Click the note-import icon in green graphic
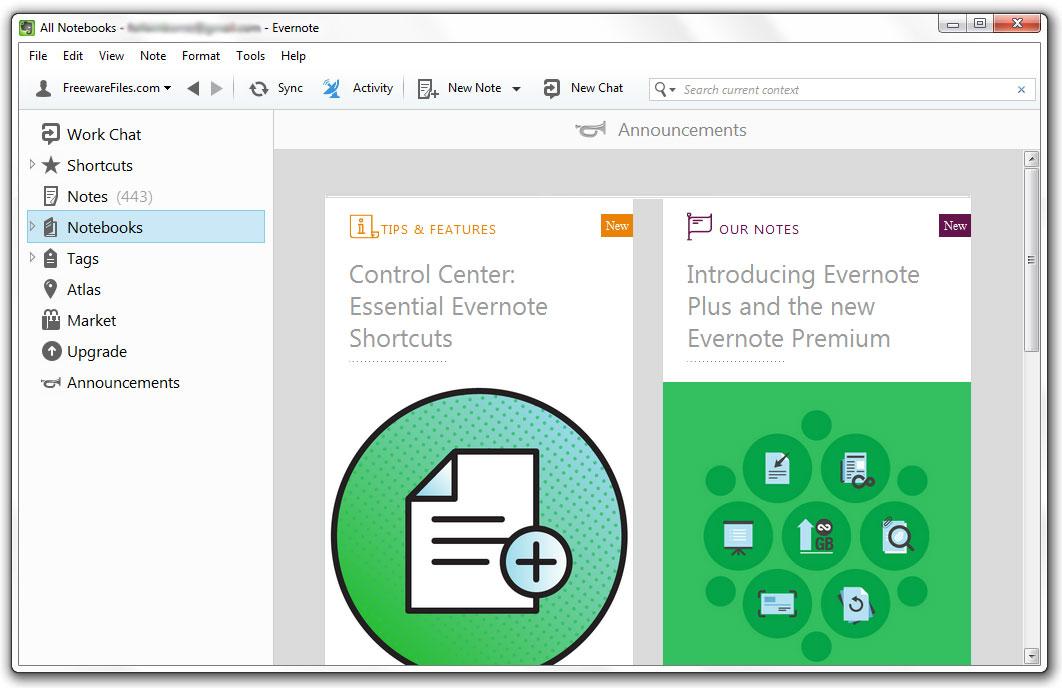This screenshot has height=688, width=1062. (777, 468)
